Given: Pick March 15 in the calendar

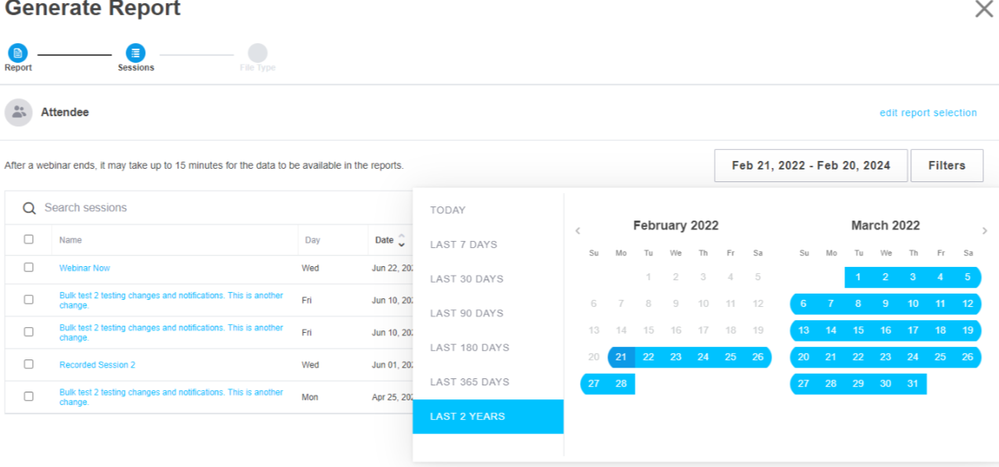Looking at the screenshot, I should 857,330.
